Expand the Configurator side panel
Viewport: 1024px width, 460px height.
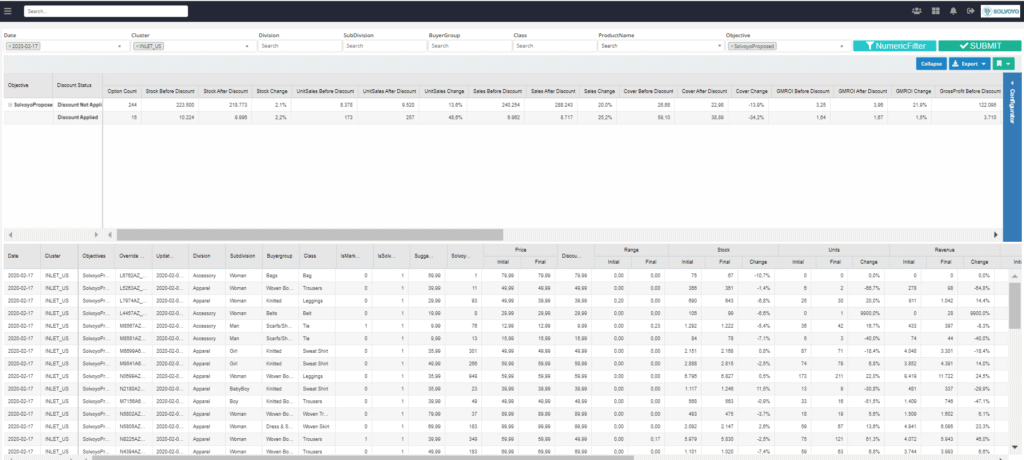[1012, 157]
